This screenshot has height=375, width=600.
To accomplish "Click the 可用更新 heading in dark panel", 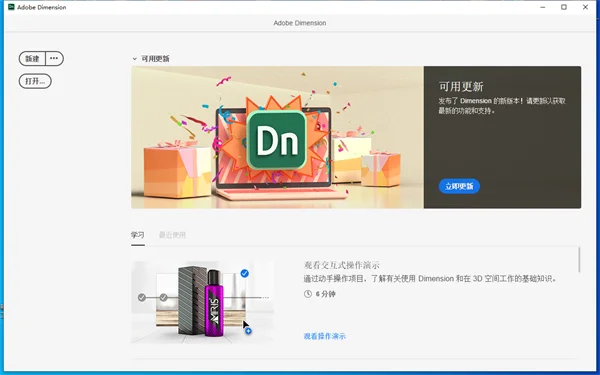I will pyautogui.click(x=461, y=86).
